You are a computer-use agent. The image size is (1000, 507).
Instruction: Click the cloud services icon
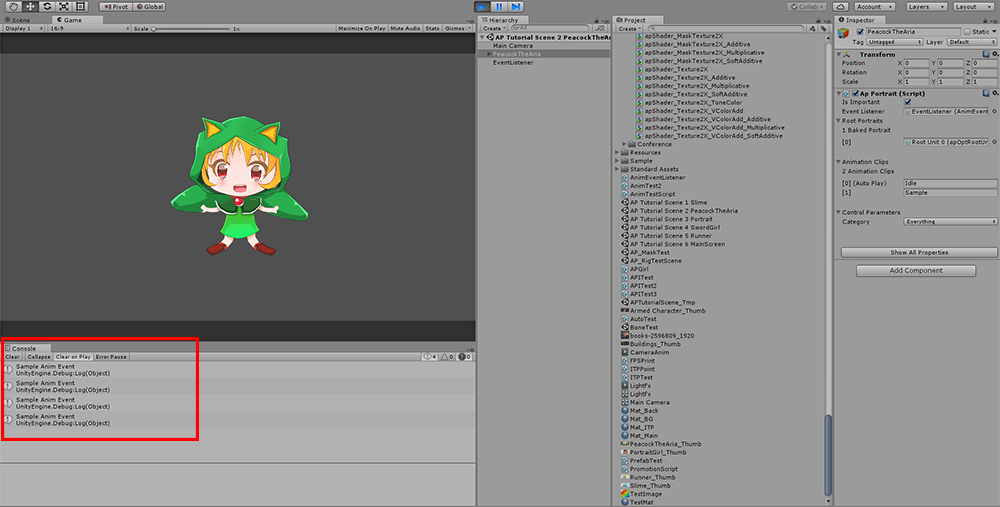[841, 6]
